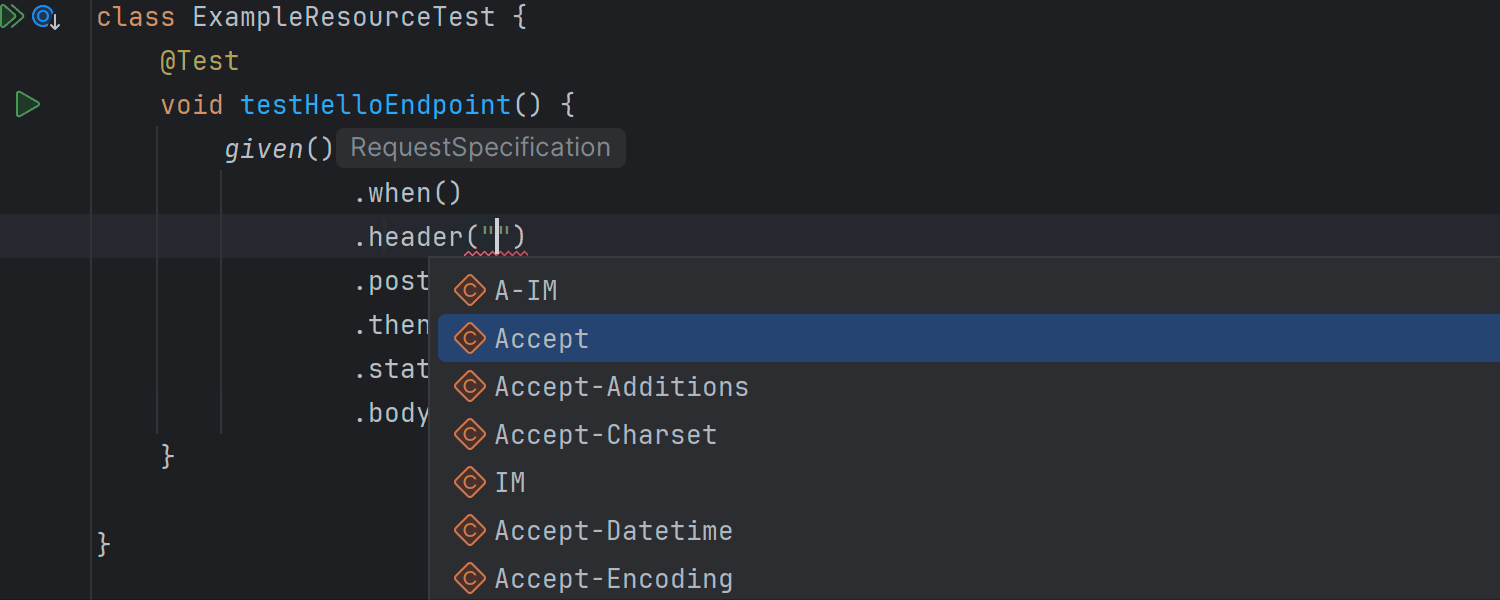
Task: Select the IM header suggestion
Action: point(968,483)
